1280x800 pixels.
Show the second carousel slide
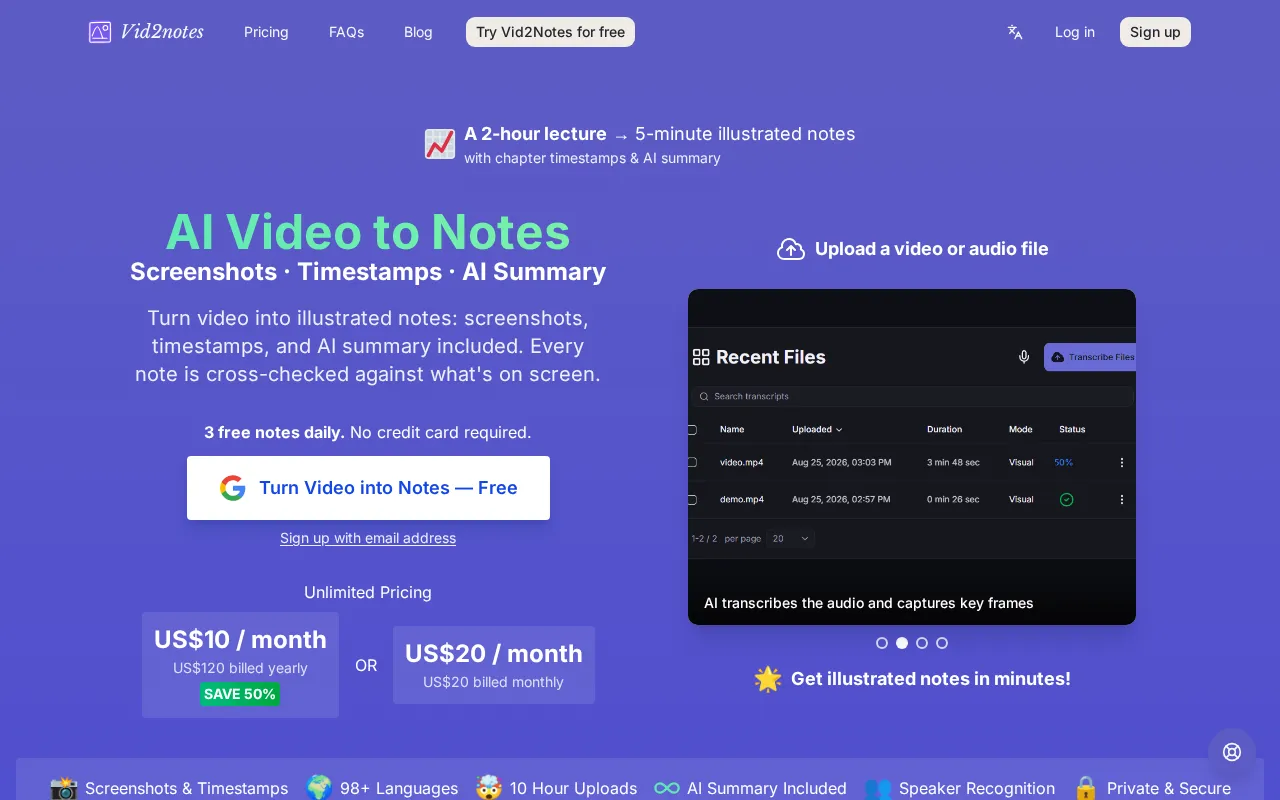(x=902, y=643)
